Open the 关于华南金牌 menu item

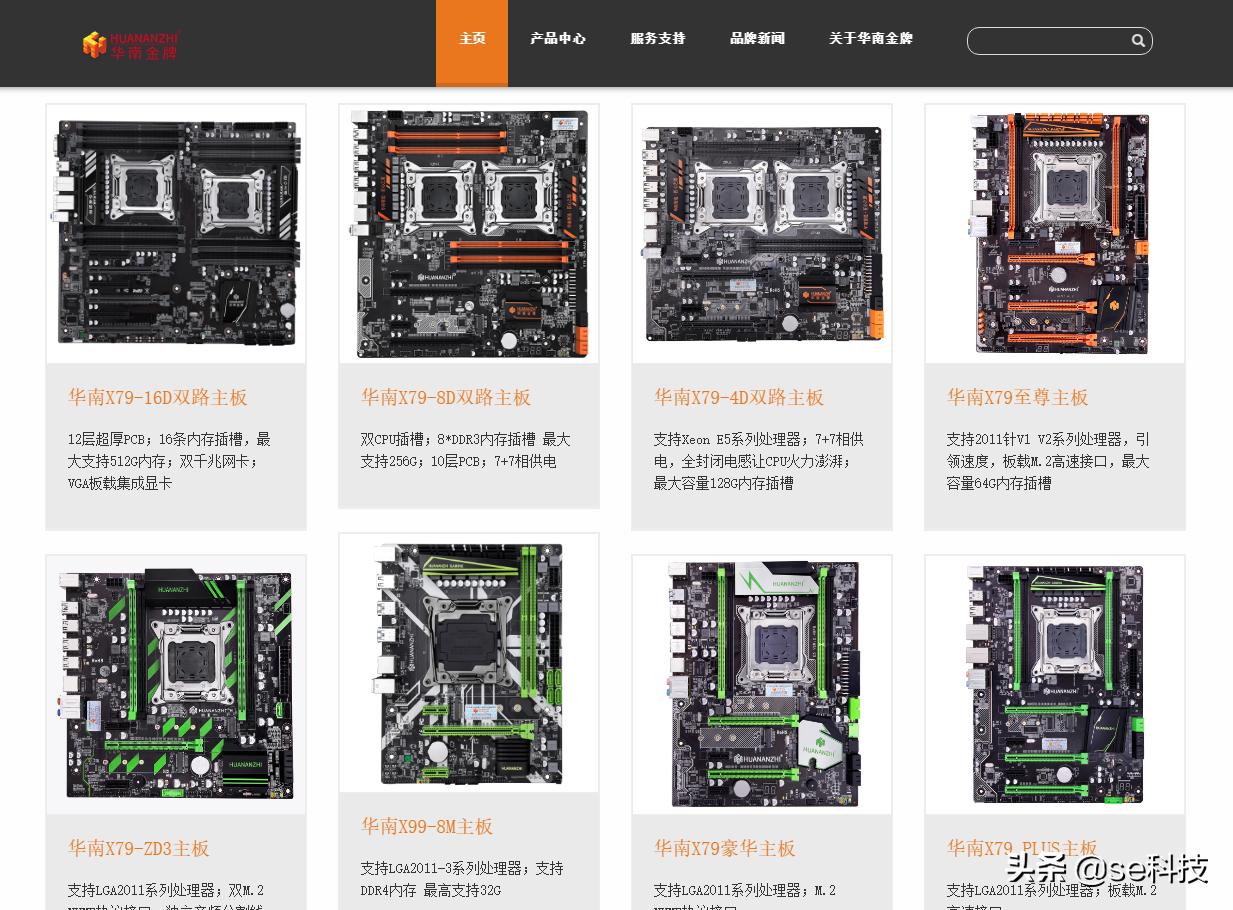coord(871,39)
